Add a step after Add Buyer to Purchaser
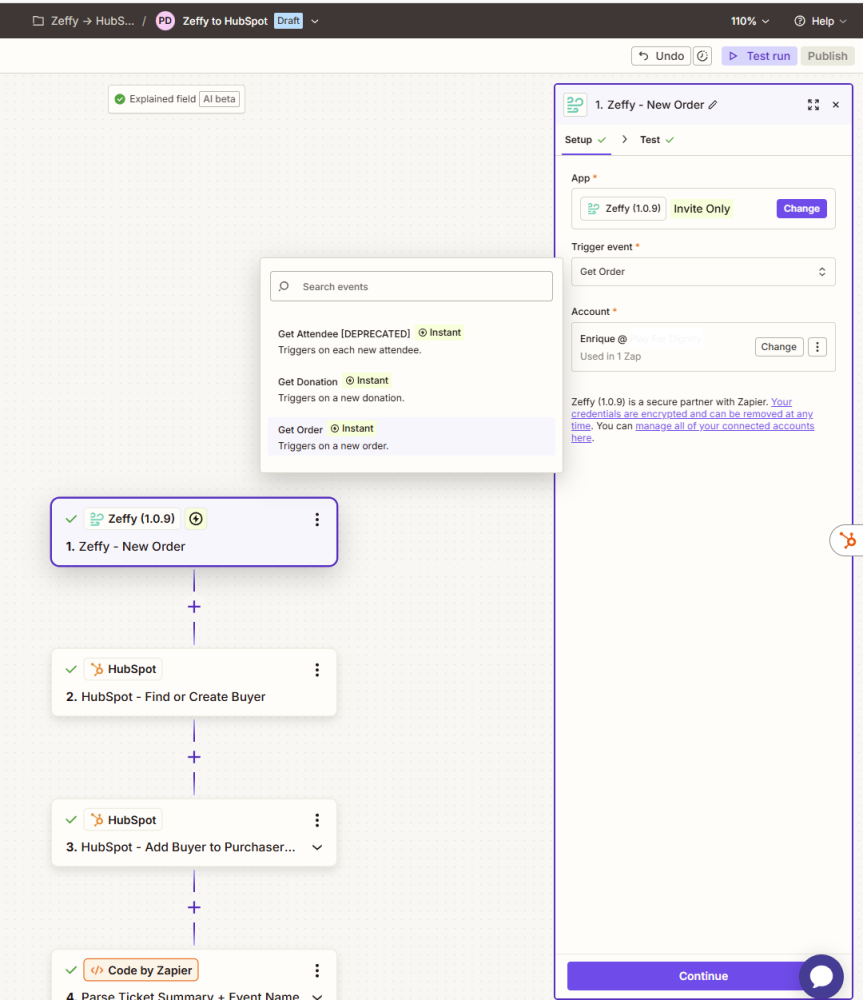Screen dimensions: 863x1000 194,908
